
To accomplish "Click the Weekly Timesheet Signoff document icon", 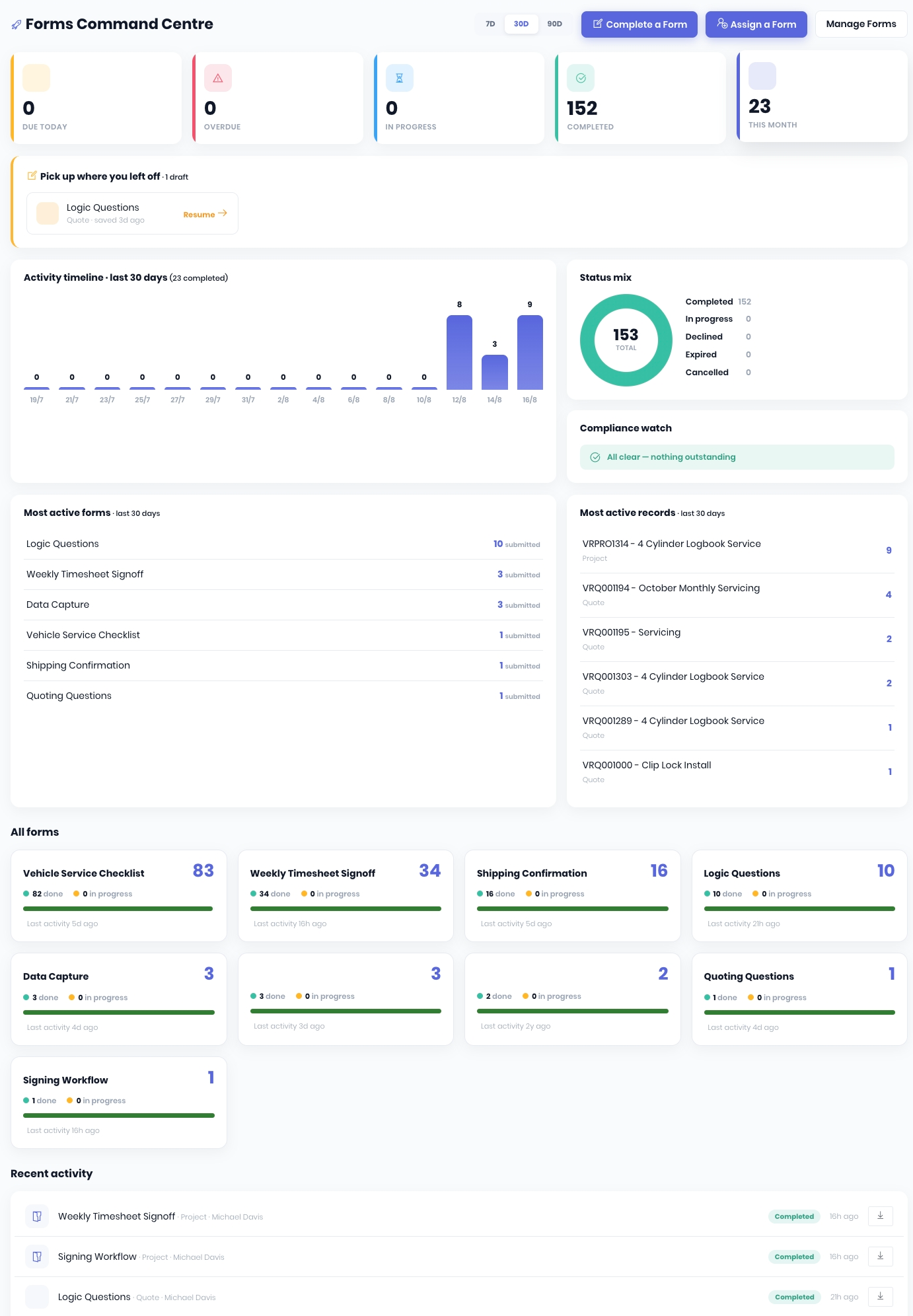I will point(37,1216).
